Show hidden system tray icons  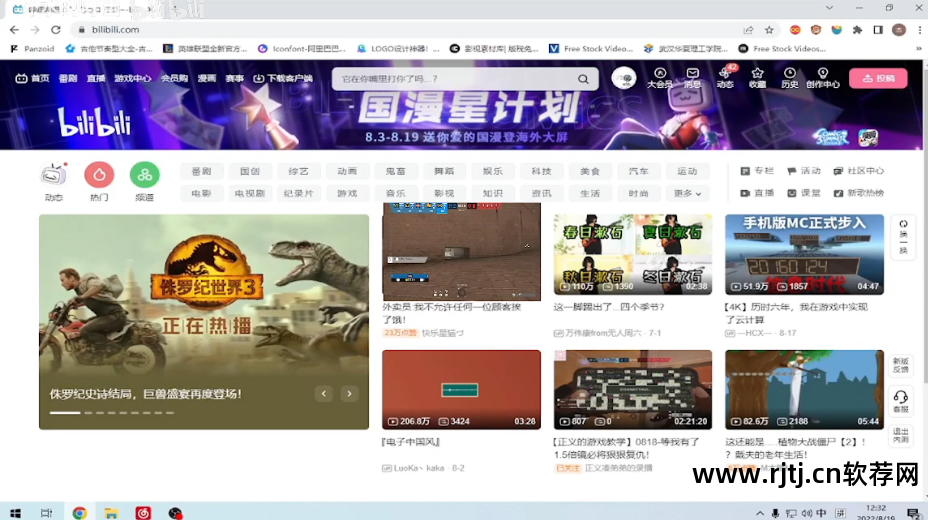click(759, 513)
